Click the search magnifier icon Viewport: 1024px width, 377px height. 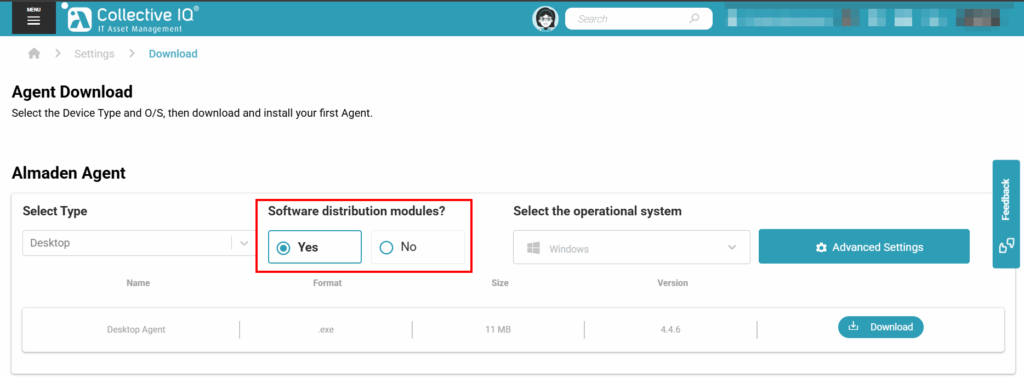point(694,19)
